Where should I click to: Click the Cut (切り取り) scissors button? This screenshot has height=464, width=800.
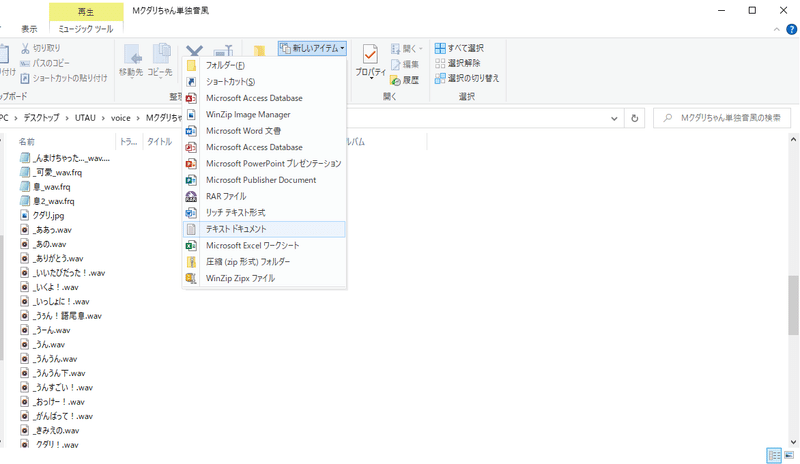tap(40, 48)
